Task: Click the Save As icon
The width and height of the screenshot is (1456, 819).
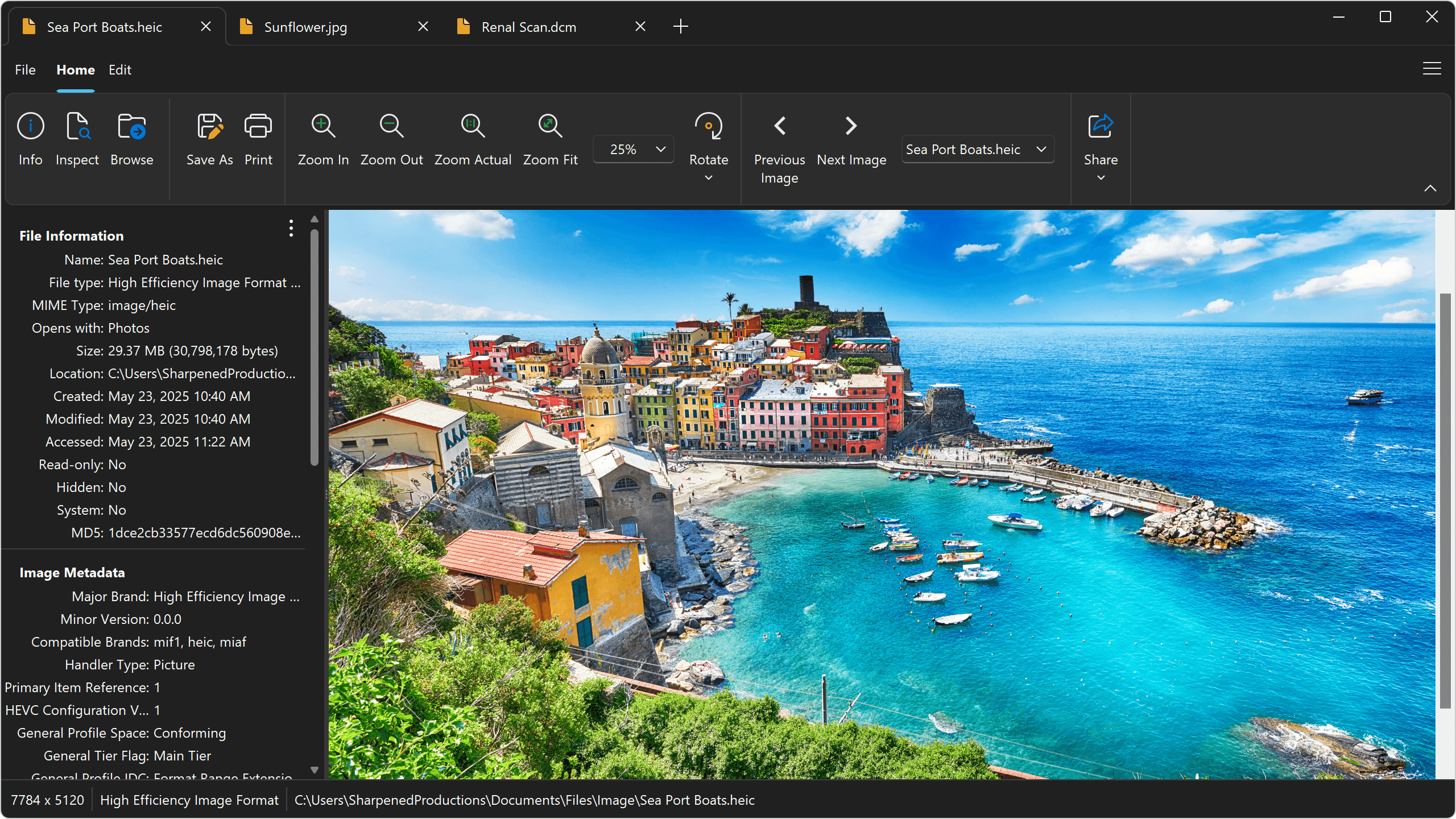Action: [x=209, y=126]
